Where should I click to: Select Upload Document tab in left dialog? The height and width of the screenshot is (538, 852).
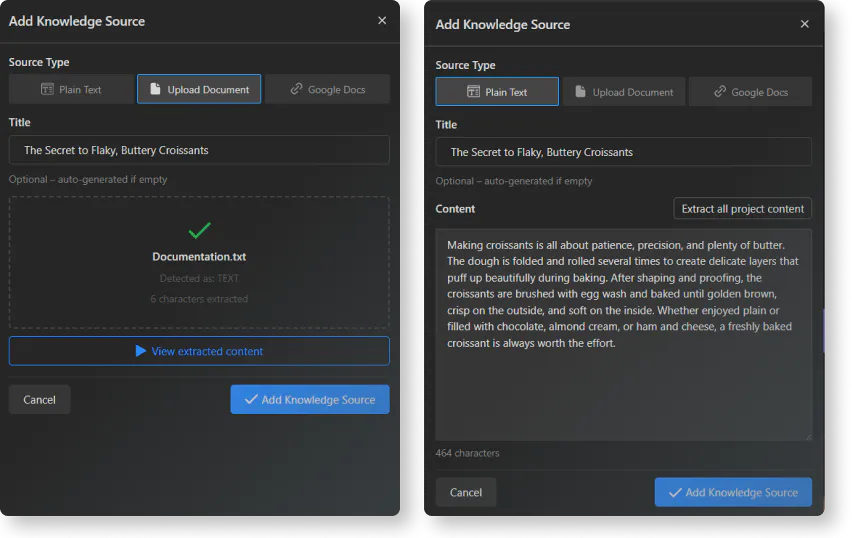tap(199, 89)
